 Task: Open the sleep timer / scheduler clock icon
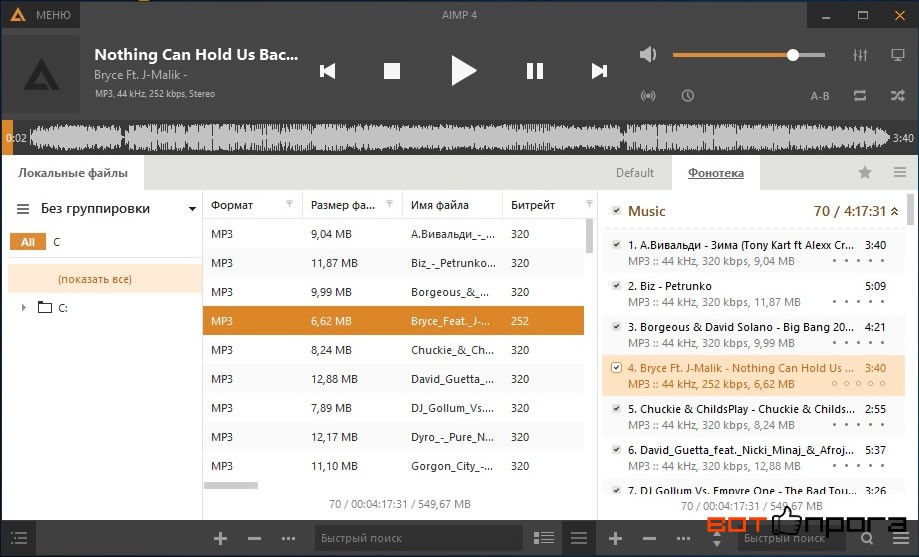point(687,96)
